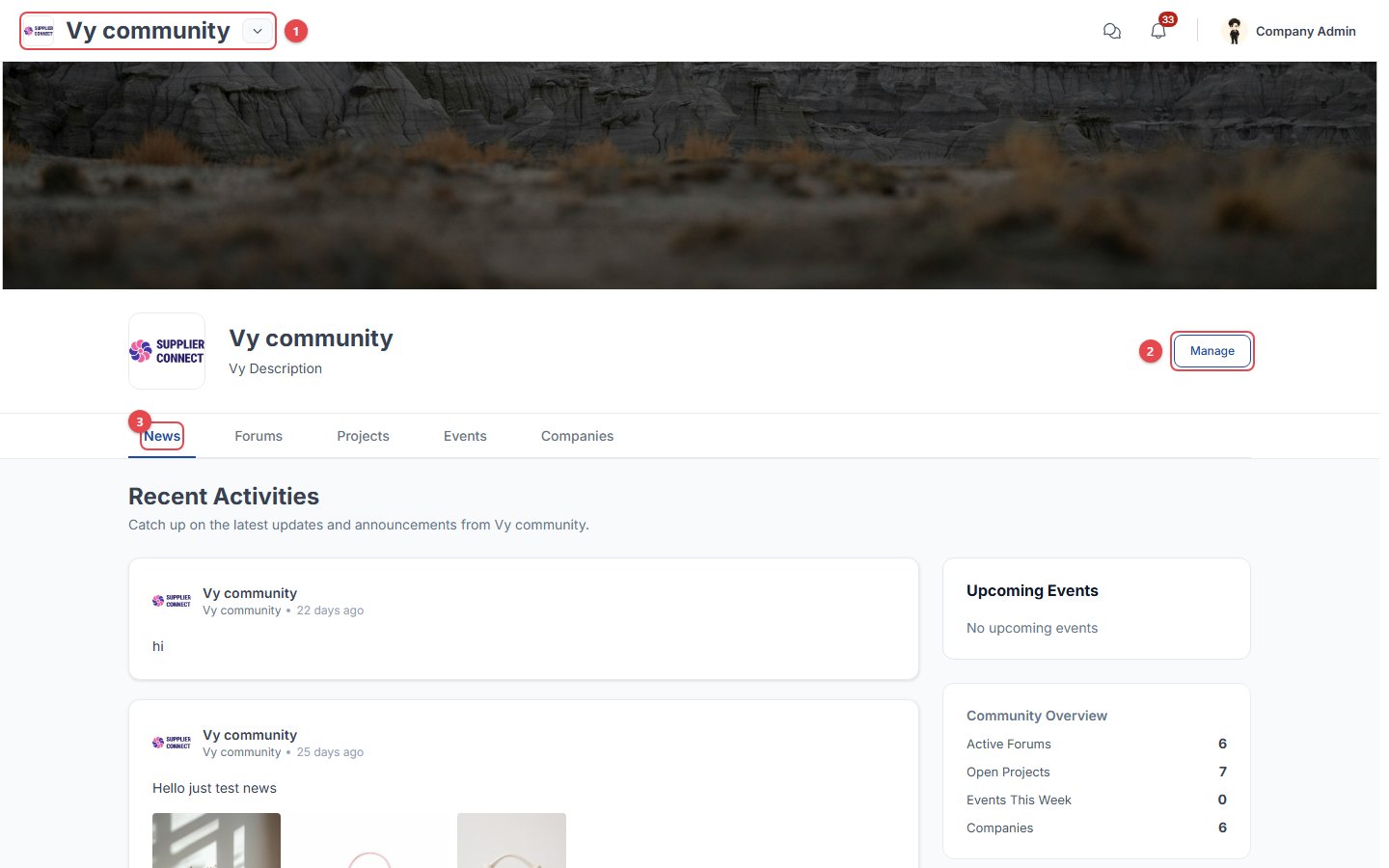1389x868 pixels.
Task: Click the 'Active Forums' row label
Action: tap(1009, 744)
